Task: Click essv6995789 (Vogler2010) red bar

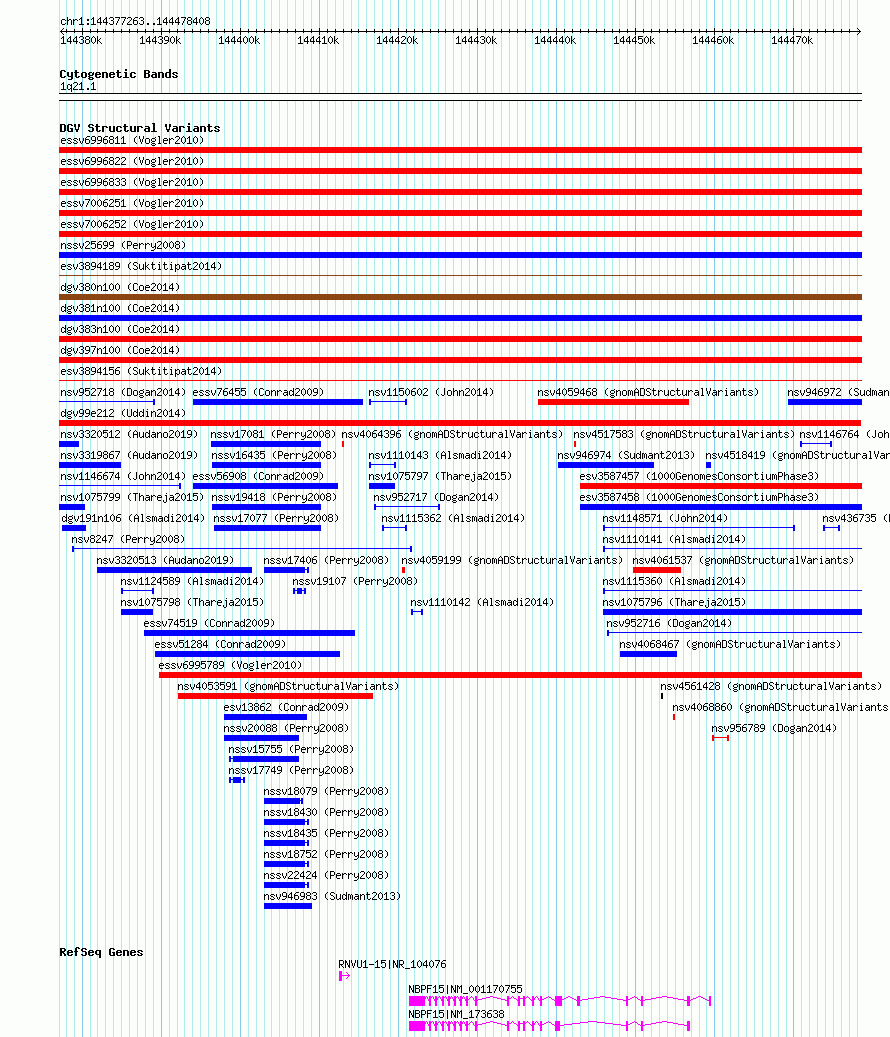Action: tap(510, 675)
